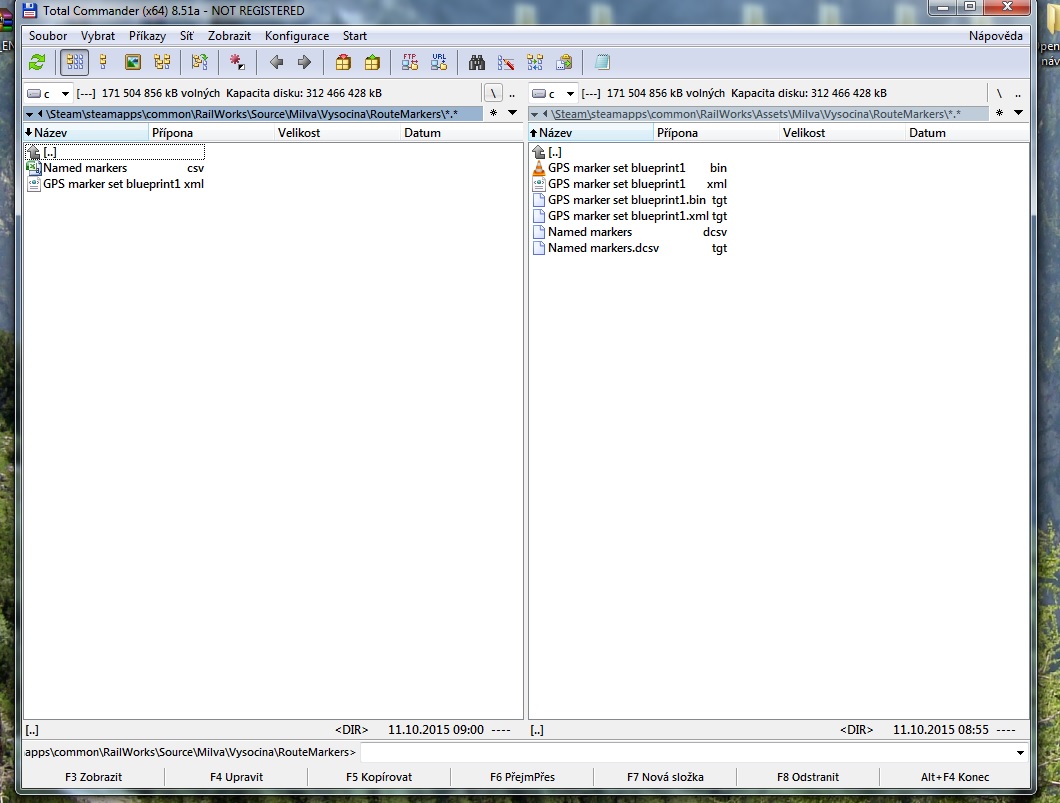Sort right panel by Velikost column
Screen dimensions: 1060x803
pyautogui.click(x=842, y=132)
